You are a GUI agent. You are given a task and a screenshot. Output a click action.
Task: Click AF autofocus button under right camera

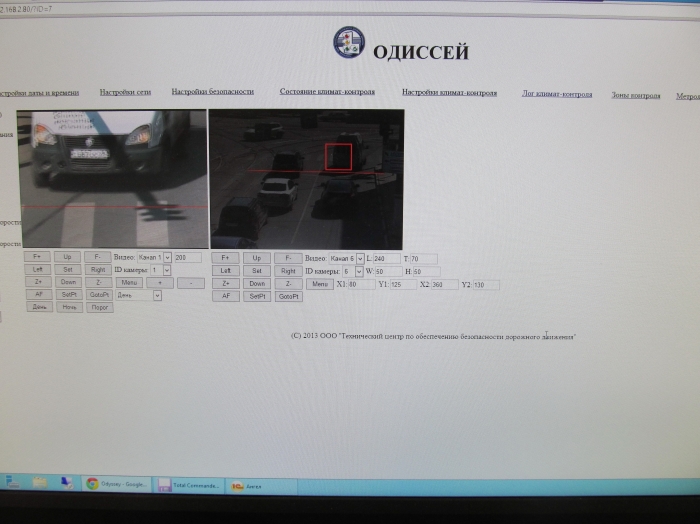pyautogui.click(x=226, y=296)
